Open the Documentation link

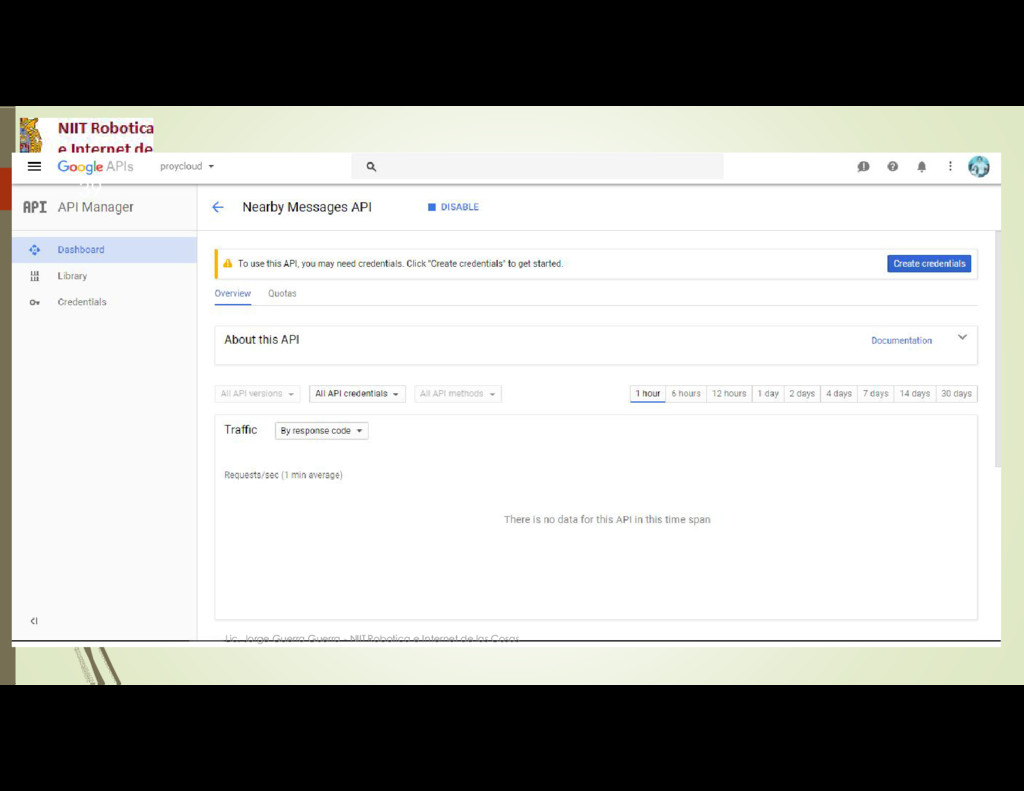click(x=901, y=340)
